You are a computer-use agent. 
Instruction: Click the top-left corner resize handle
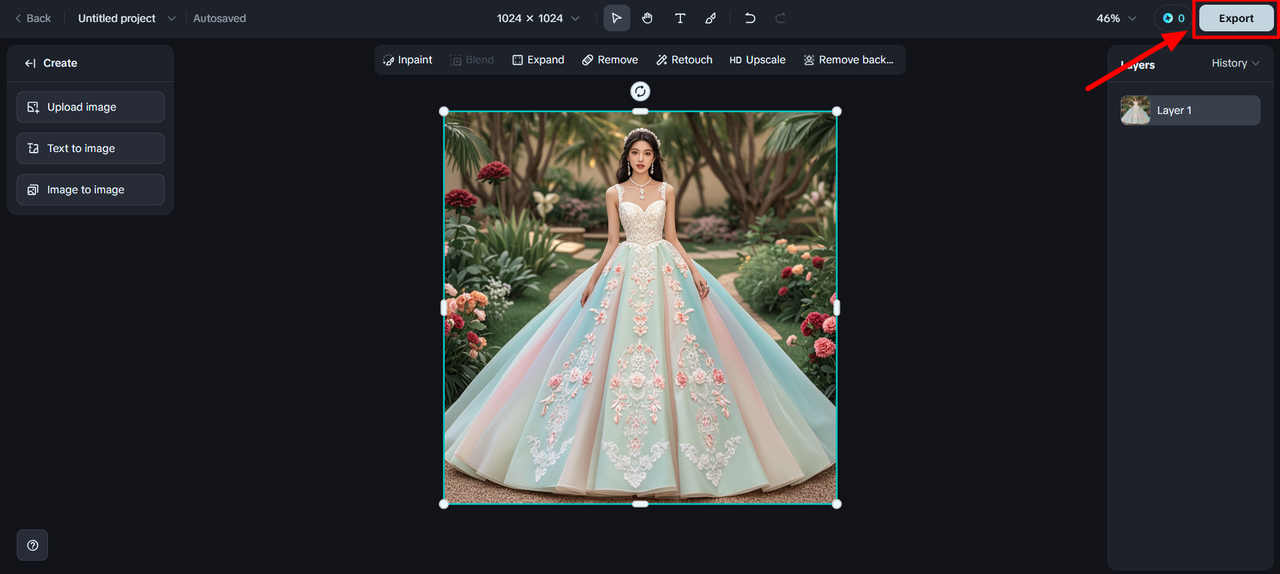[x=444, y=111]
